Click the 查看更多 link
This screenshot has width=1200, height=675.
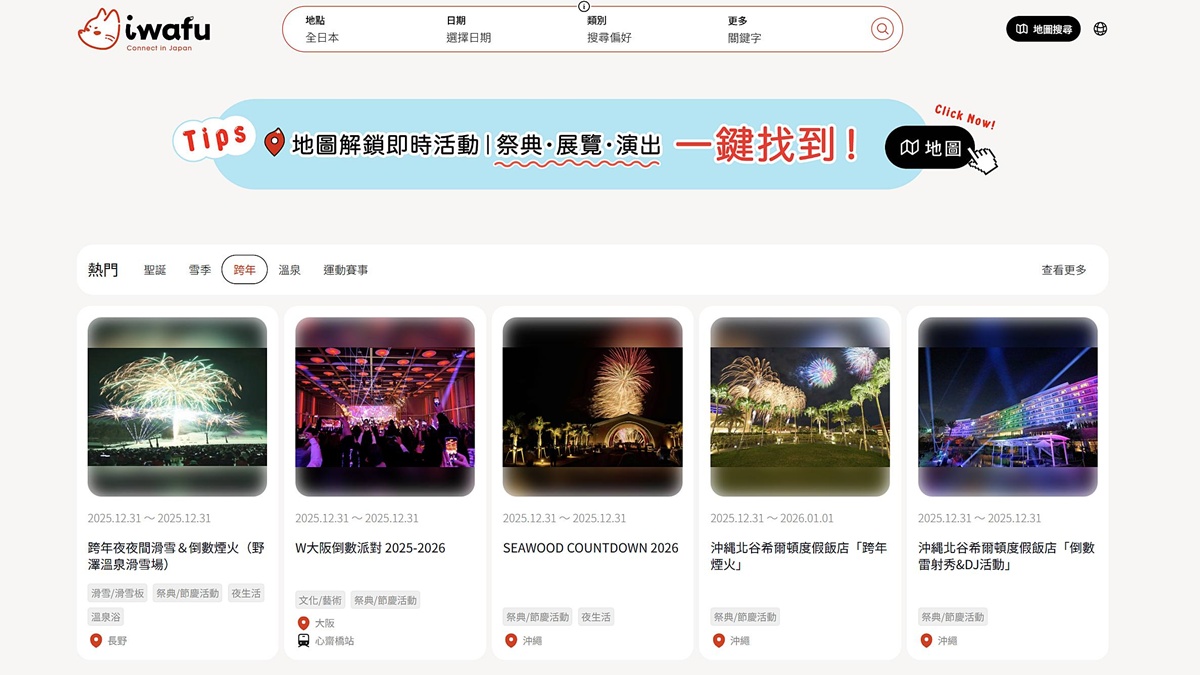[1063, 270]
